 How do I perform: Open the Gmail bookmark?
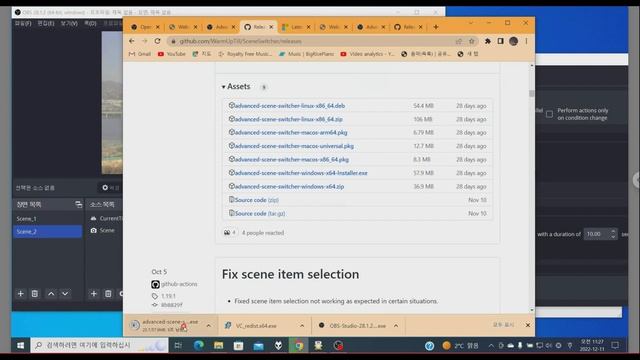coord(140,54)
